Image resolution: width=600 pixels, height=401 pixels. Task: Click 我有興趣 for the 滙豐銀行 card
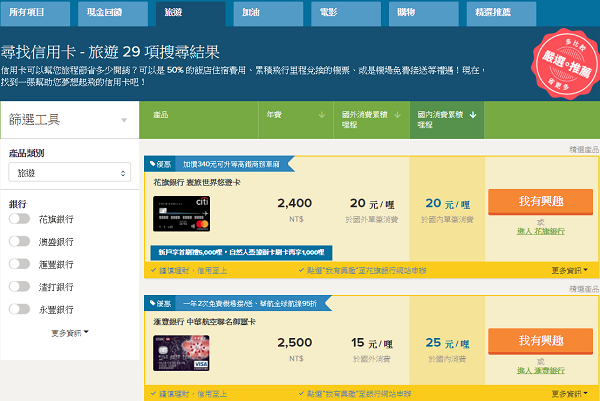point(540,341)
